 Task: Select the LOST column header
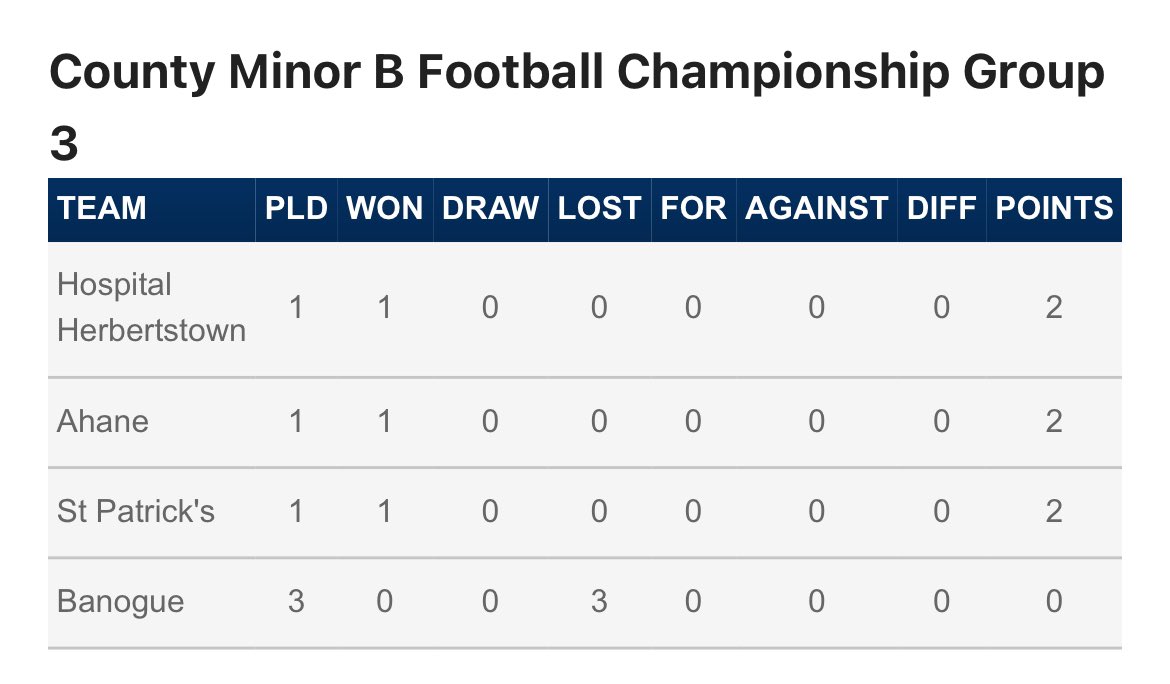(599, 208)
